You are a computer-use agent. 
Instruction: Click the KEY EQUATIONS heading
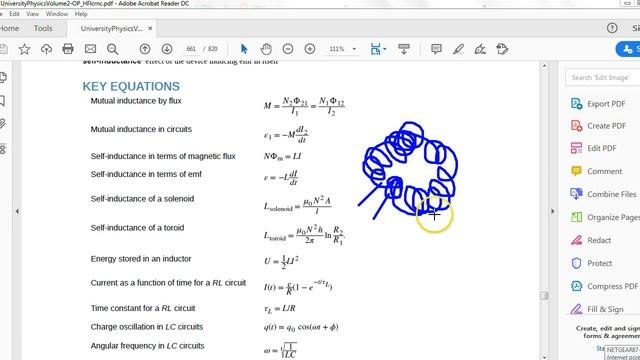(x=131, y=87)
